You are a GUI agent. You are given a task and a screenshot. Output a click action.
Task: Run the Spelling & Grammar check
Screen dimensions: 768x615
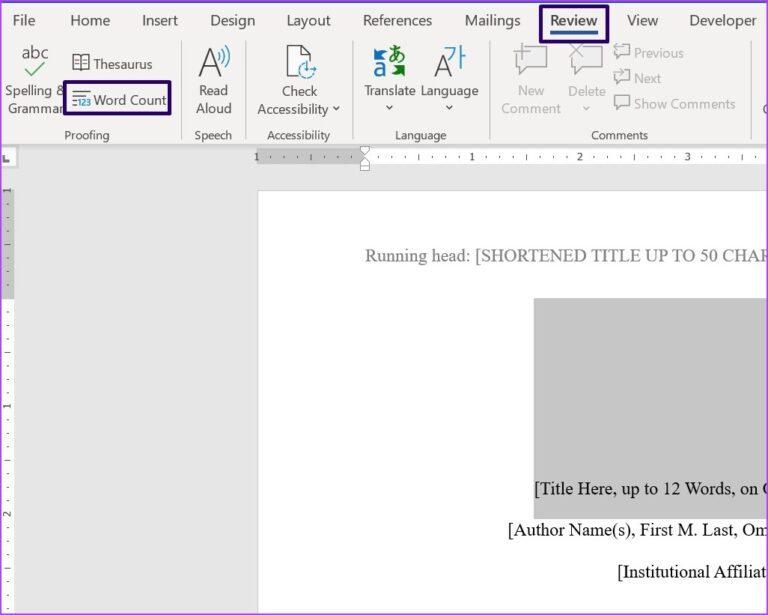pyautogui.click(x=33, y=79)
